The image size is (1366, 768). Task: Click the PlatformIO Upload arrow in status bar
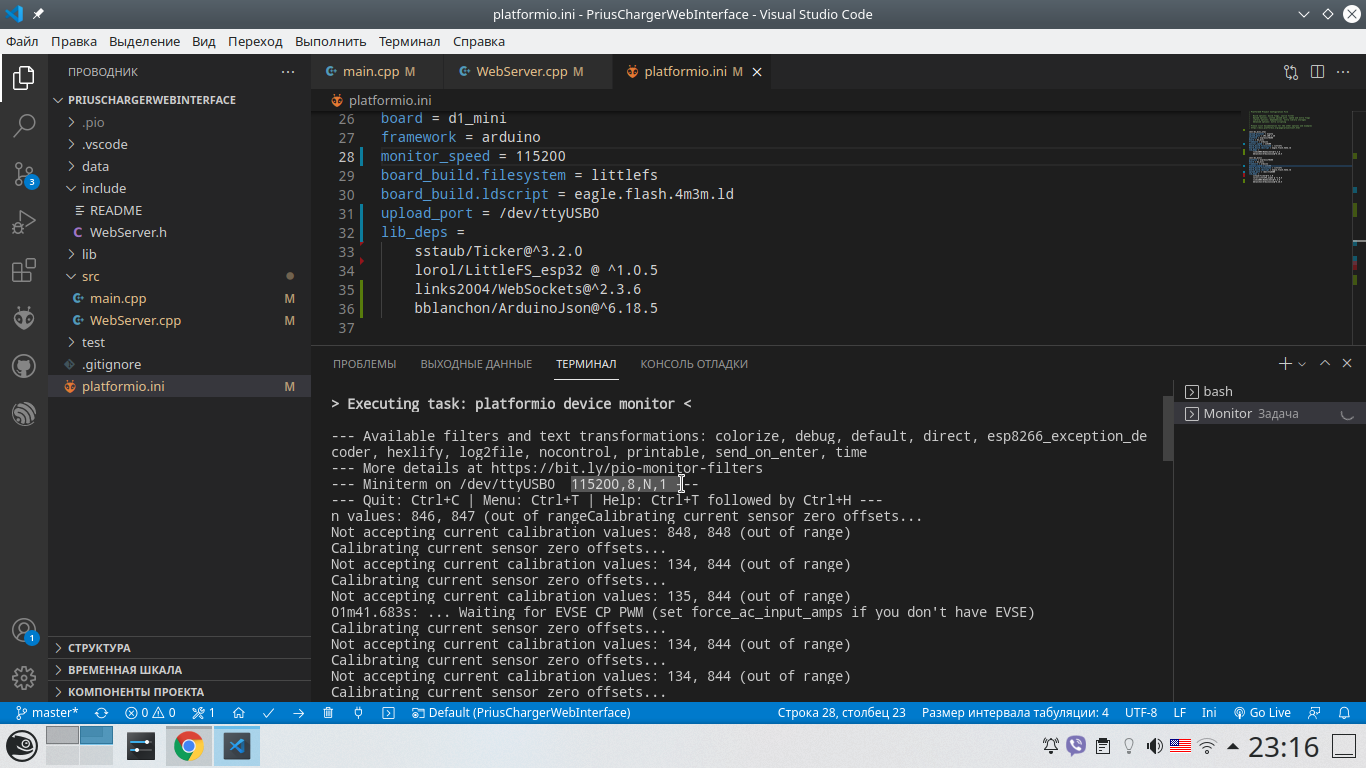tap(298, 713)
